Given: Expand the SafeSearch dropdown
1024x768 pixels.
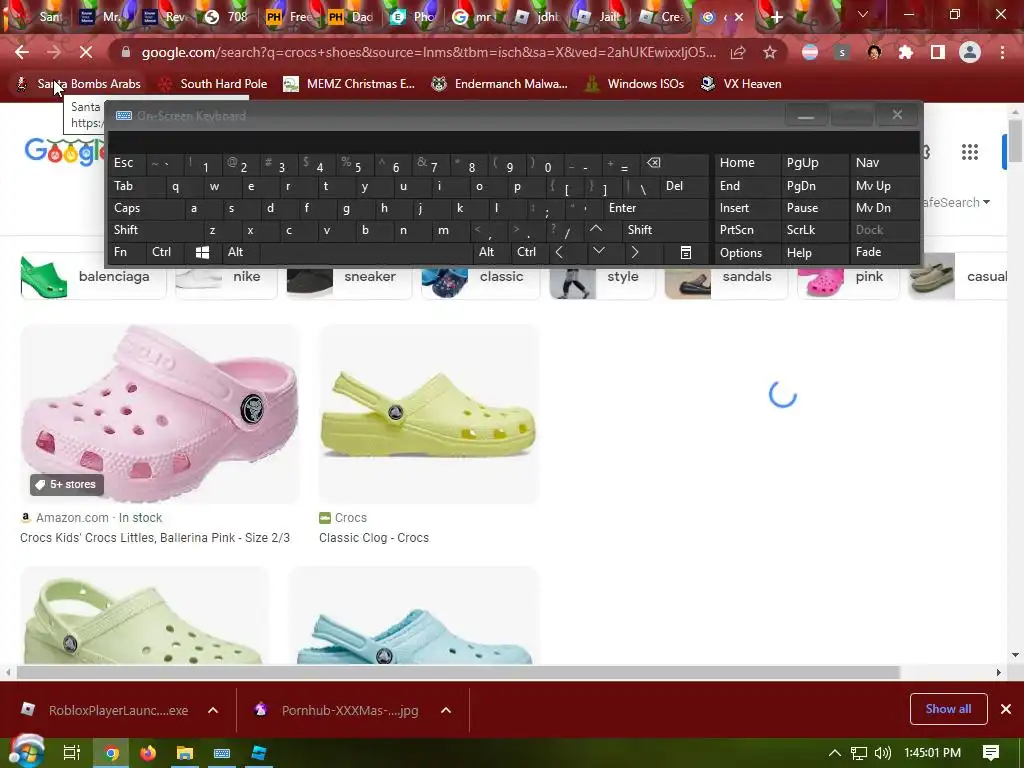Looking at the screenshot, I should point(955,202).
